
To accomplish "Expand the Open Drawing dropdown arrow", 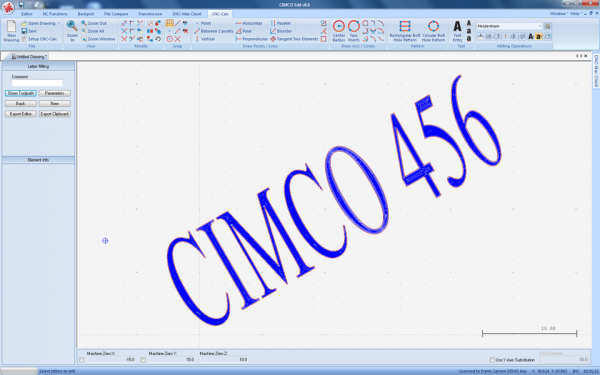I will 59,23.
